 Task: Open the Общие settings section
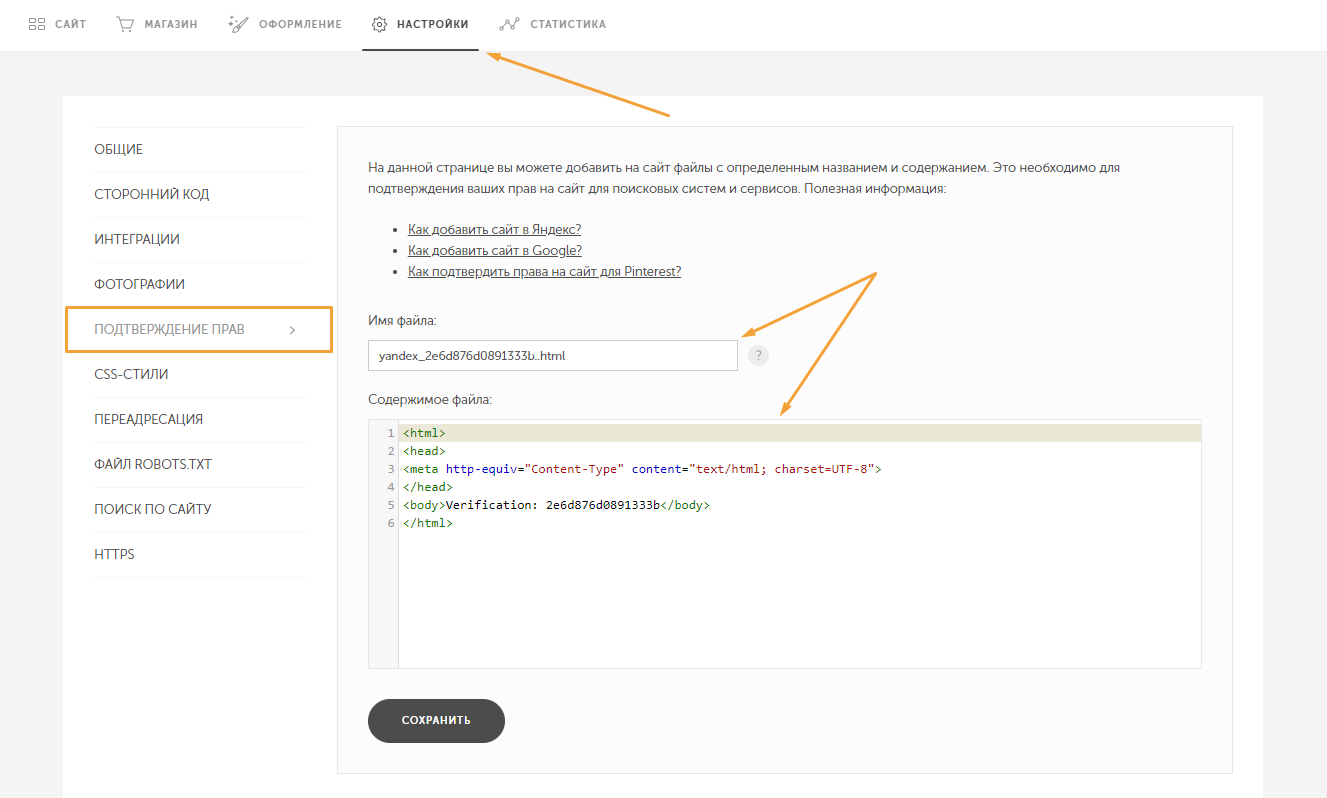click(119, 150)
